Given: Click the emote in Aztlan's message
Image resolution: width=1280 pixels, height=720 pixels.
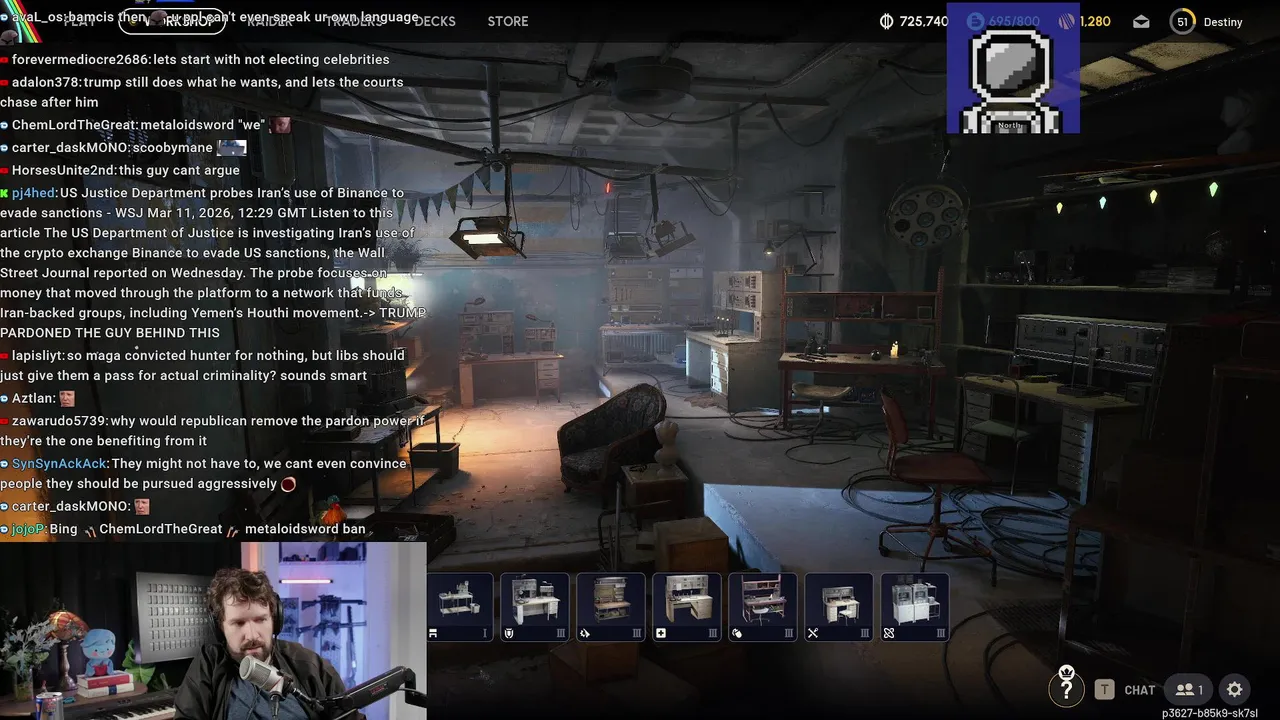Looking at the screenshot, I should coord(67,398).
